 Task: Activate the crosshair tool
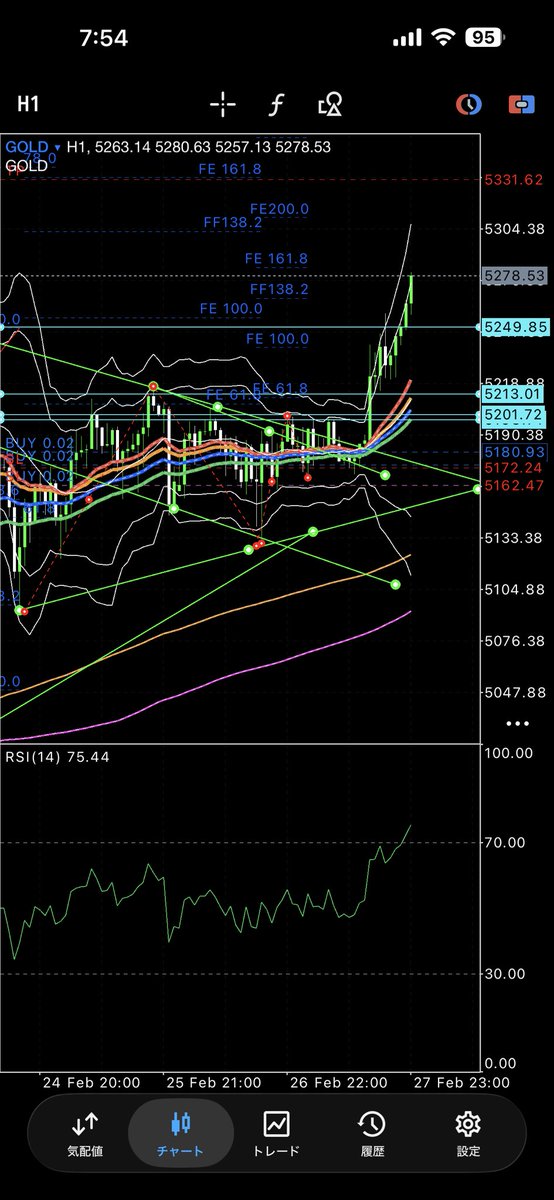[222, 103]
